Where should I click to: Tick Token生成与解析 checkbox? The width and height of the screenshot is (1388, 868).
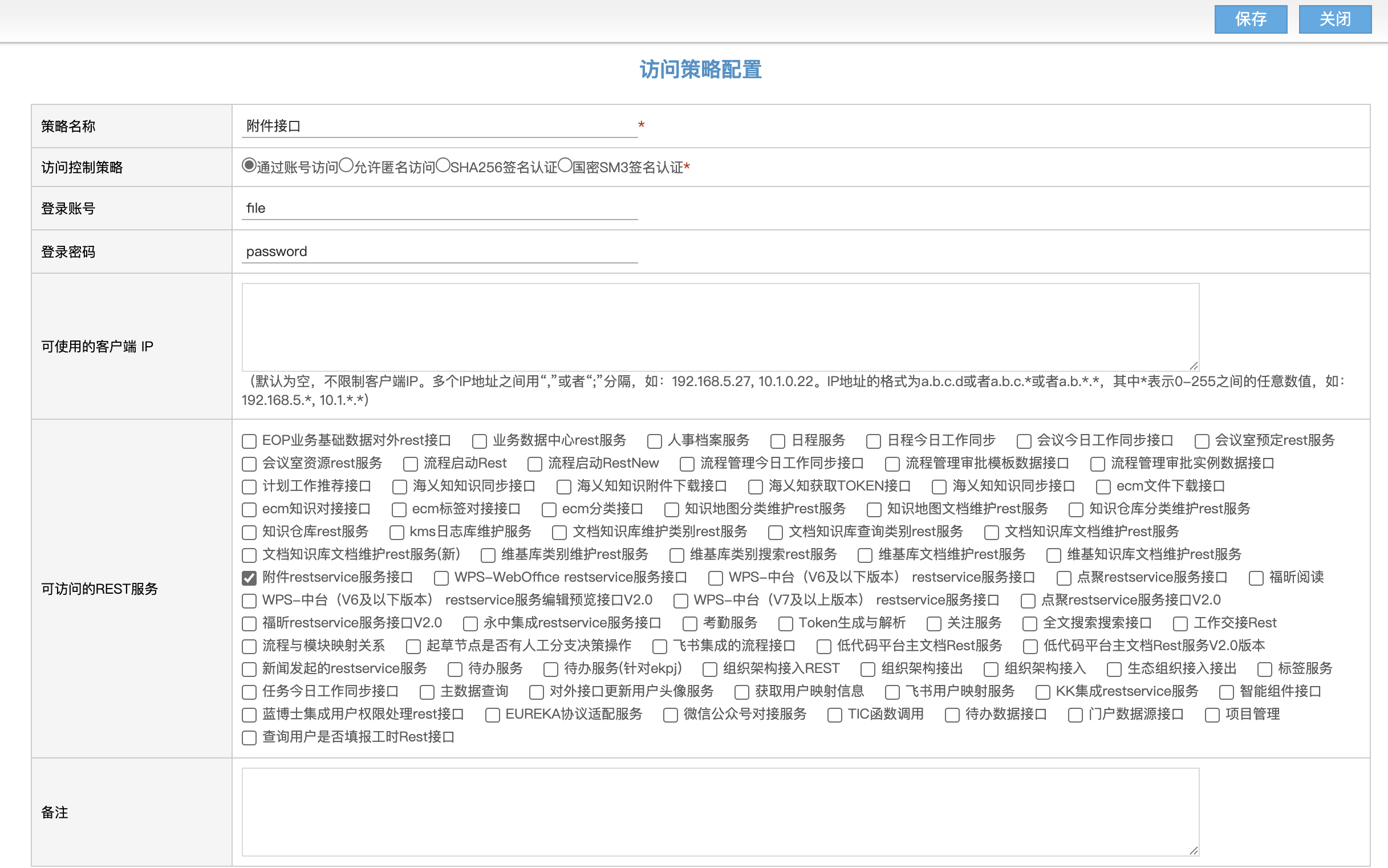tap(785, 623)
